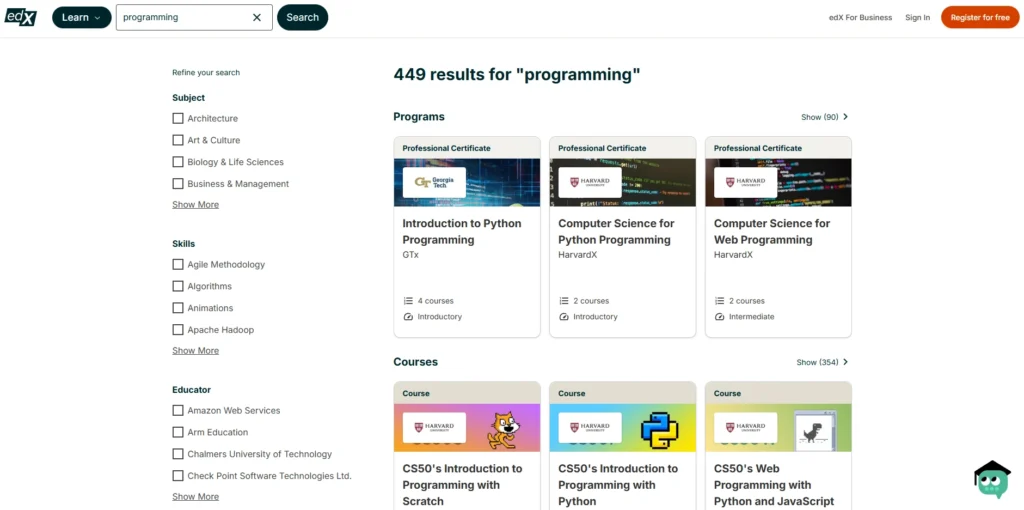Click the 'Skills' filter heading
This screenshot has height=510, width=1024.
(184, 244)
